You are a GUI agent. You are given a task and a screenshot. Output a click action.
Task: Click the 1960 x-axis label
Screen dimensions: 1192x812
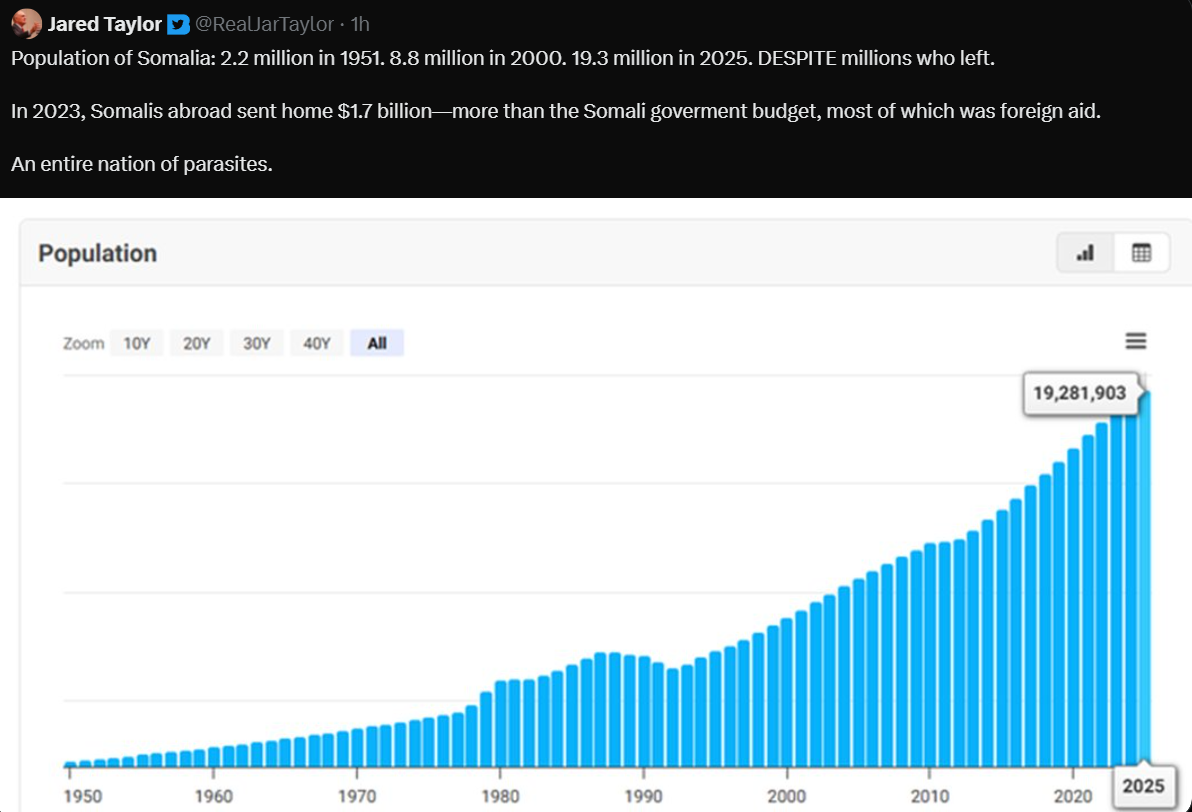coord(214,796)
